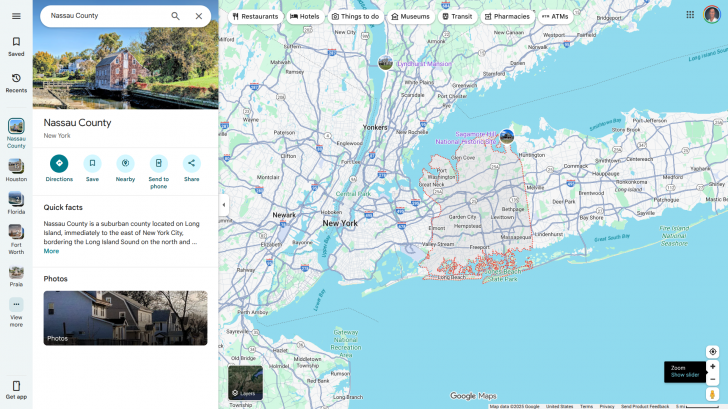
Task: Open the hamburger main menu
Action: click(16, 16)
